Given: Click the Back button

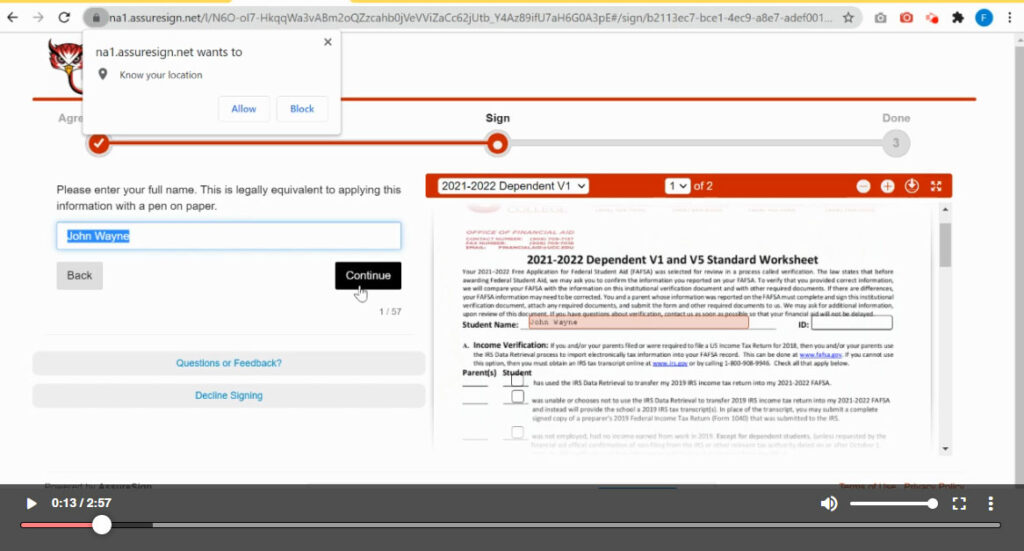Looking at the screenshot, I should click(x=80, y=276).
